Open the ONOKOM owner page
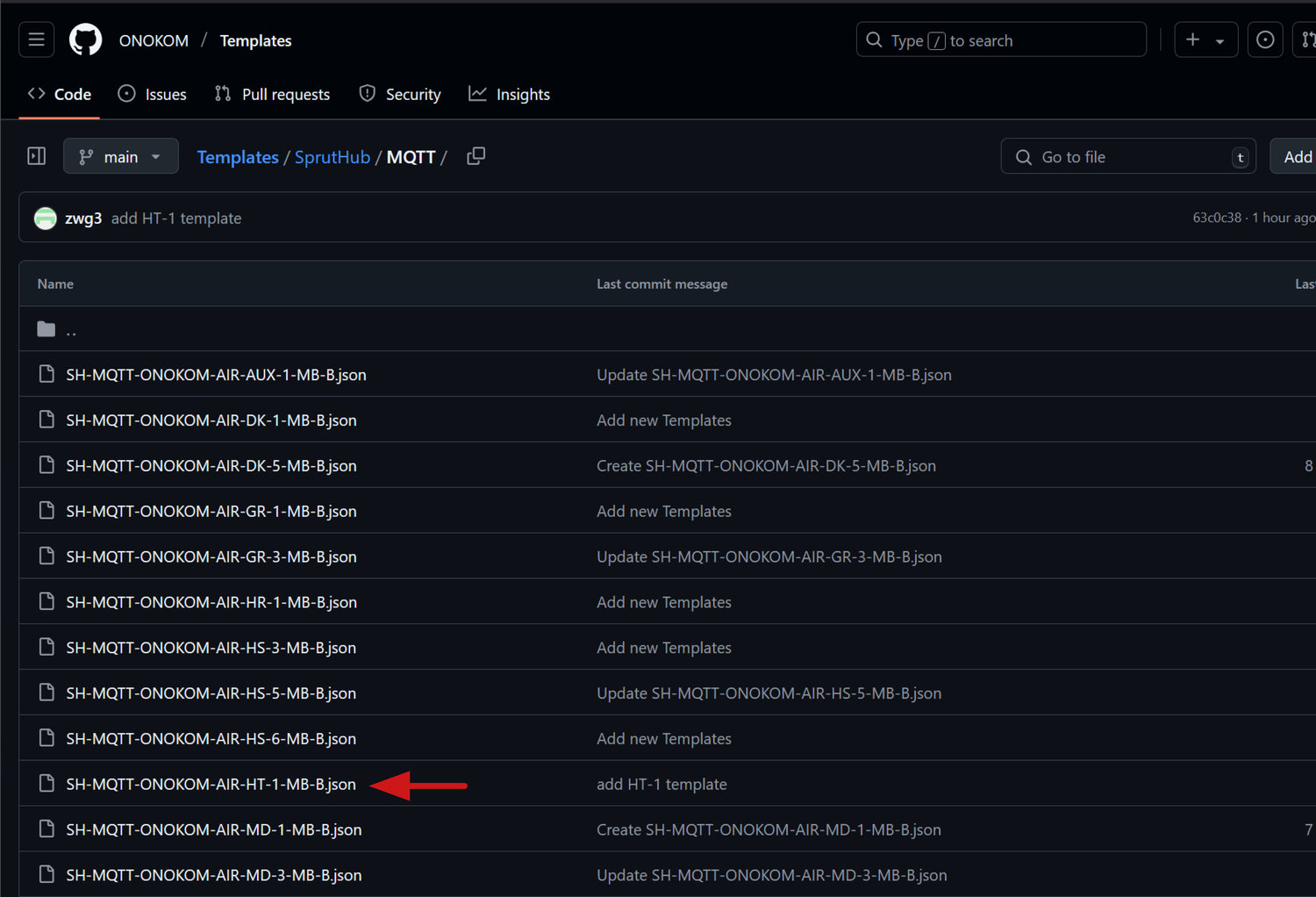The width and height of the screenshot is (1316, 897). pyautogui.click(x=154, y=40)
